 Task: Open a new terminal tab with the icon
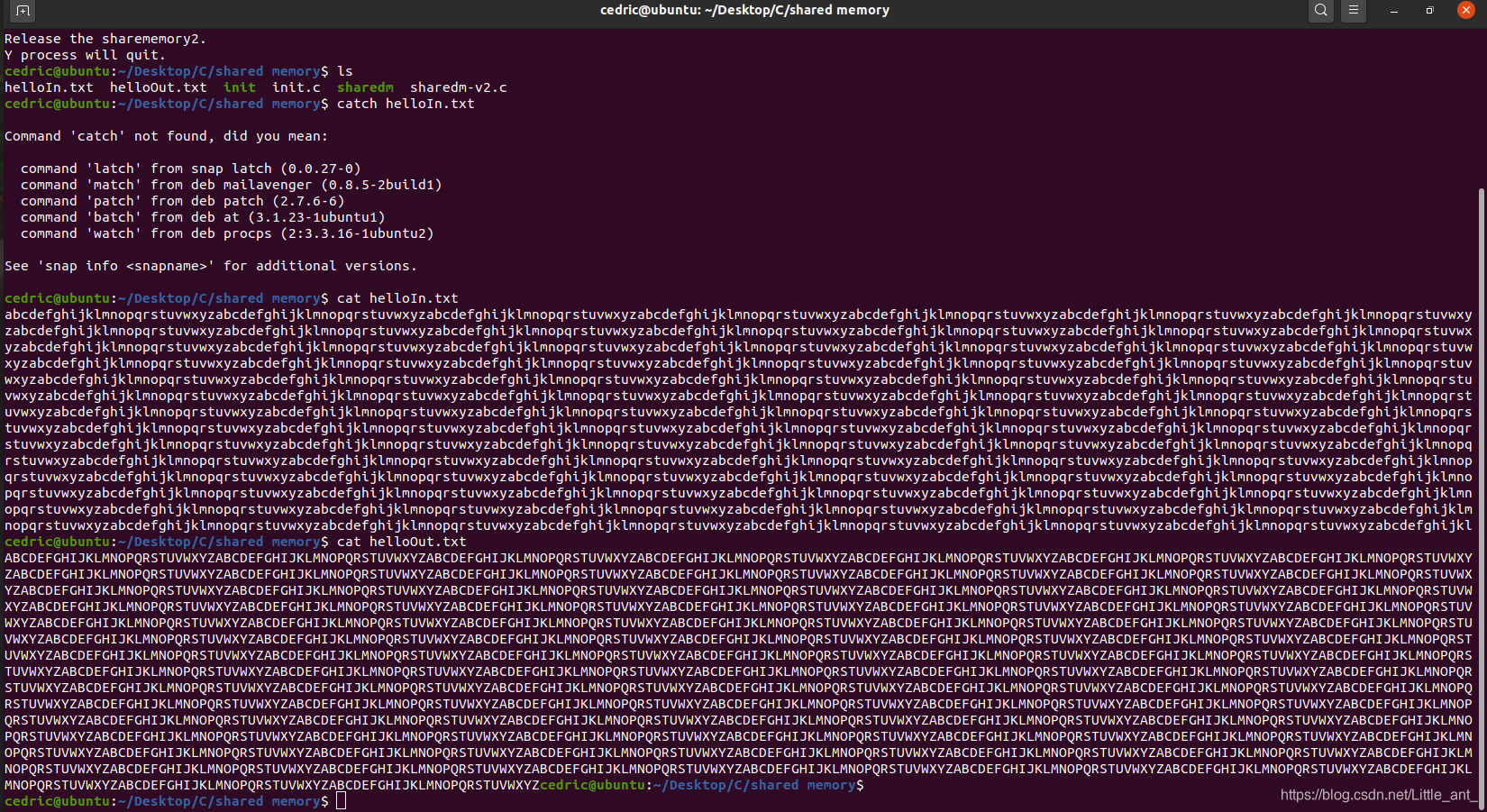(23, 11)
